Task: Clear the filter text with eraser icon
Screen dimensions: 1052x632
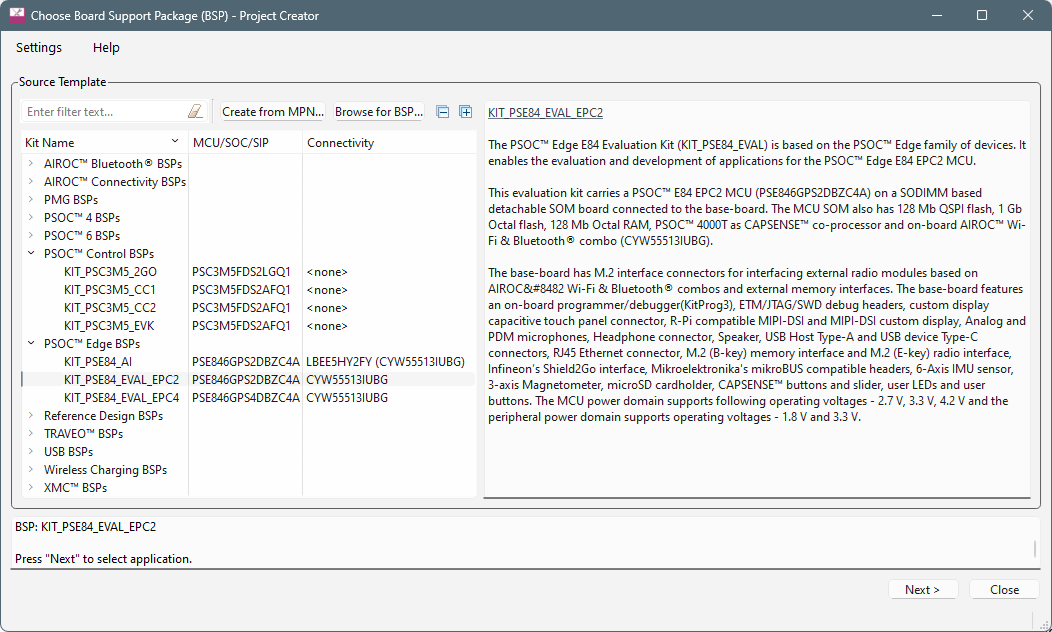Action: (x=195, y=112)
